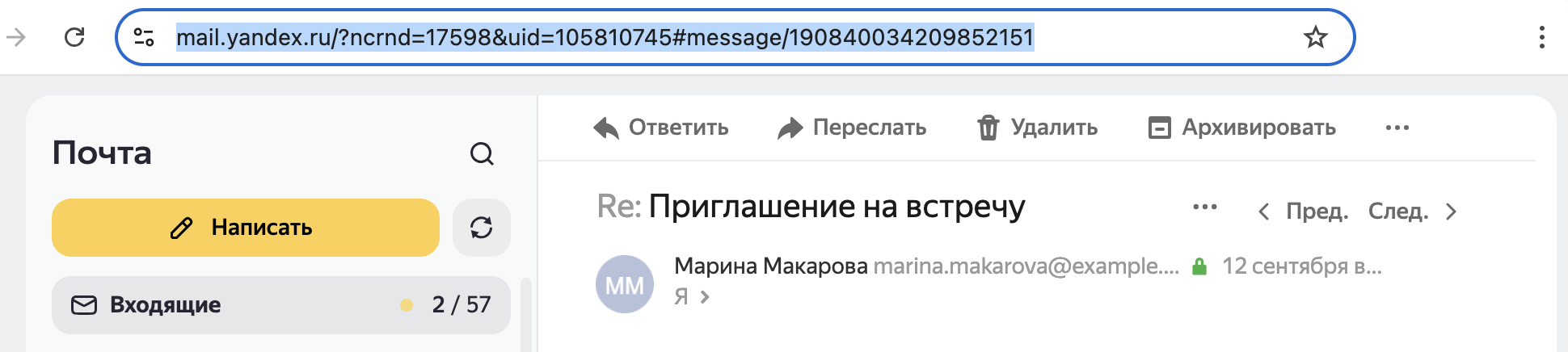The height and width of the screenshot is (352, 1568).
Task: Refresh the mailbox with the sync icon
Action: 482,228
